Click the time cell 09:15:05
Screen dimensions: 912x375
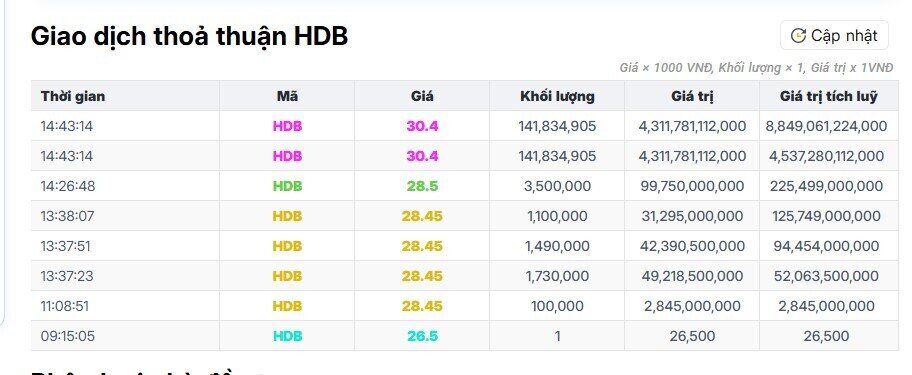tap(67, 336)
